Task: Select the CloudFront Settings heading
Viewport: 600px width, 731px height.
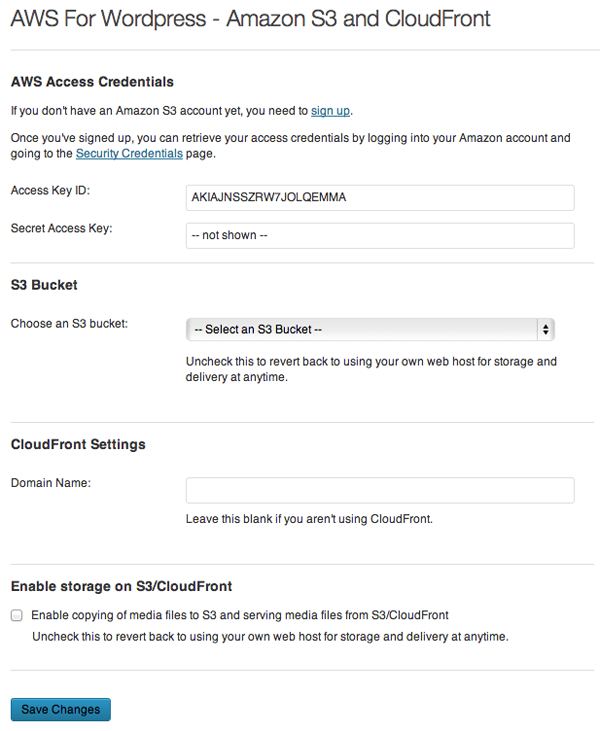Action: (78, 444)
